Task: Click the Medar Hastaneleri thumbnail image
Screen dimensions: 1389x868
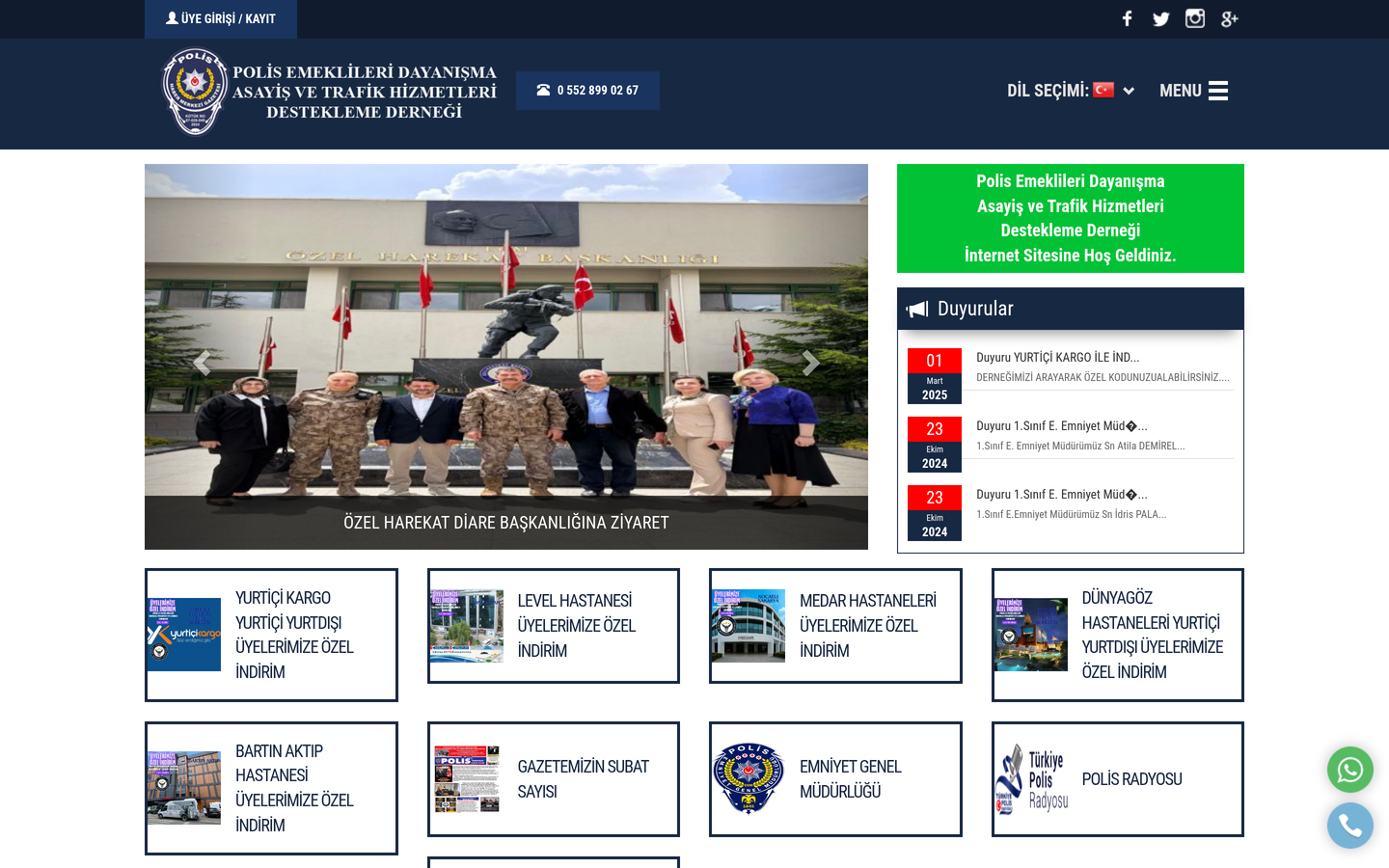Action: tap(749, 626)
